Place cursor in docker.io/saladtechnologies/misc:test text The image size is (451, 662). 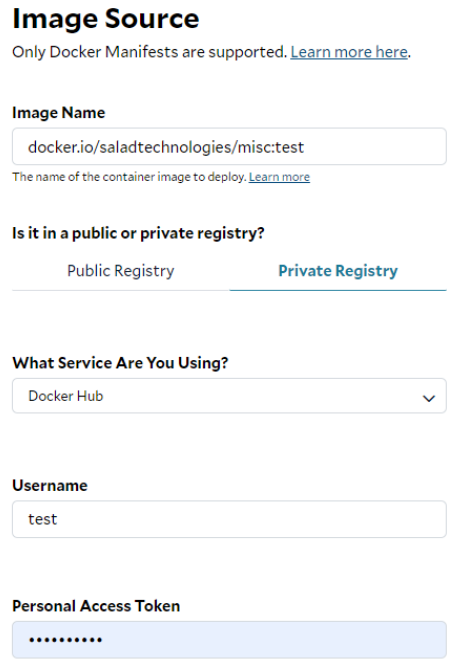(166, 147)
